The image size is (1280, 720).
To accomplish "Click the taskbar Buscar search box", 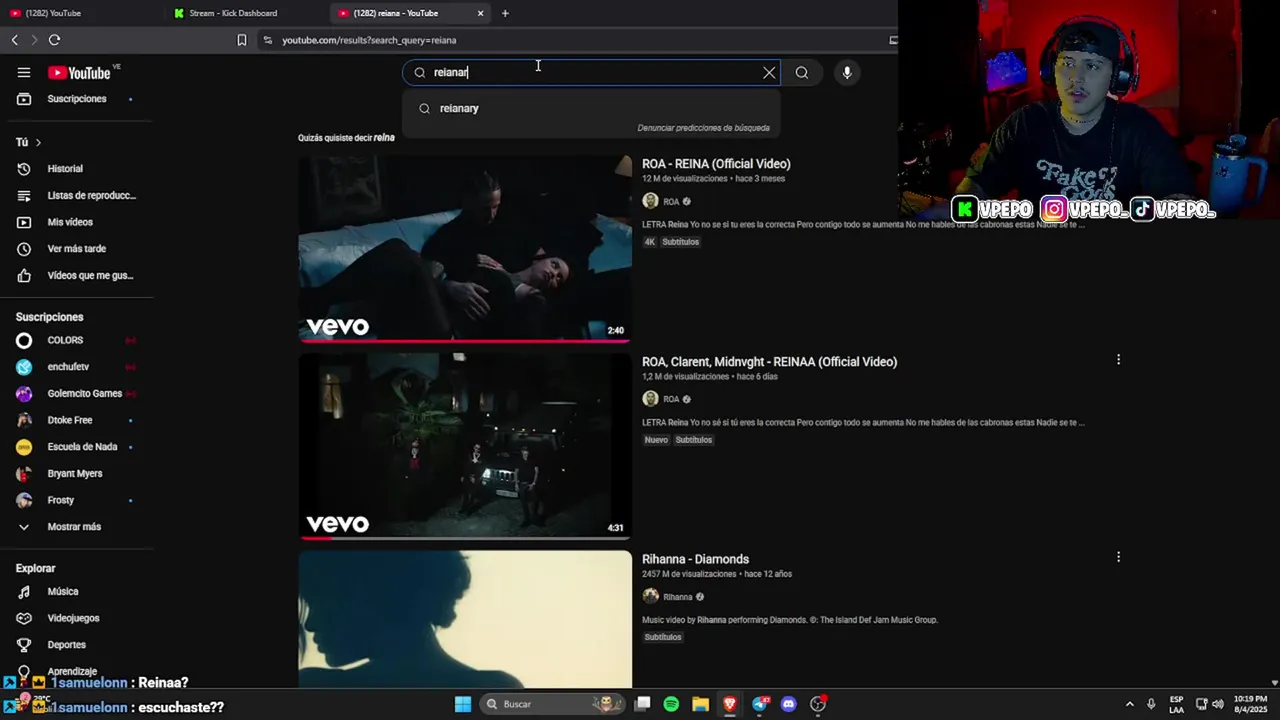I will pyautogui.click(x=550, y=704).
